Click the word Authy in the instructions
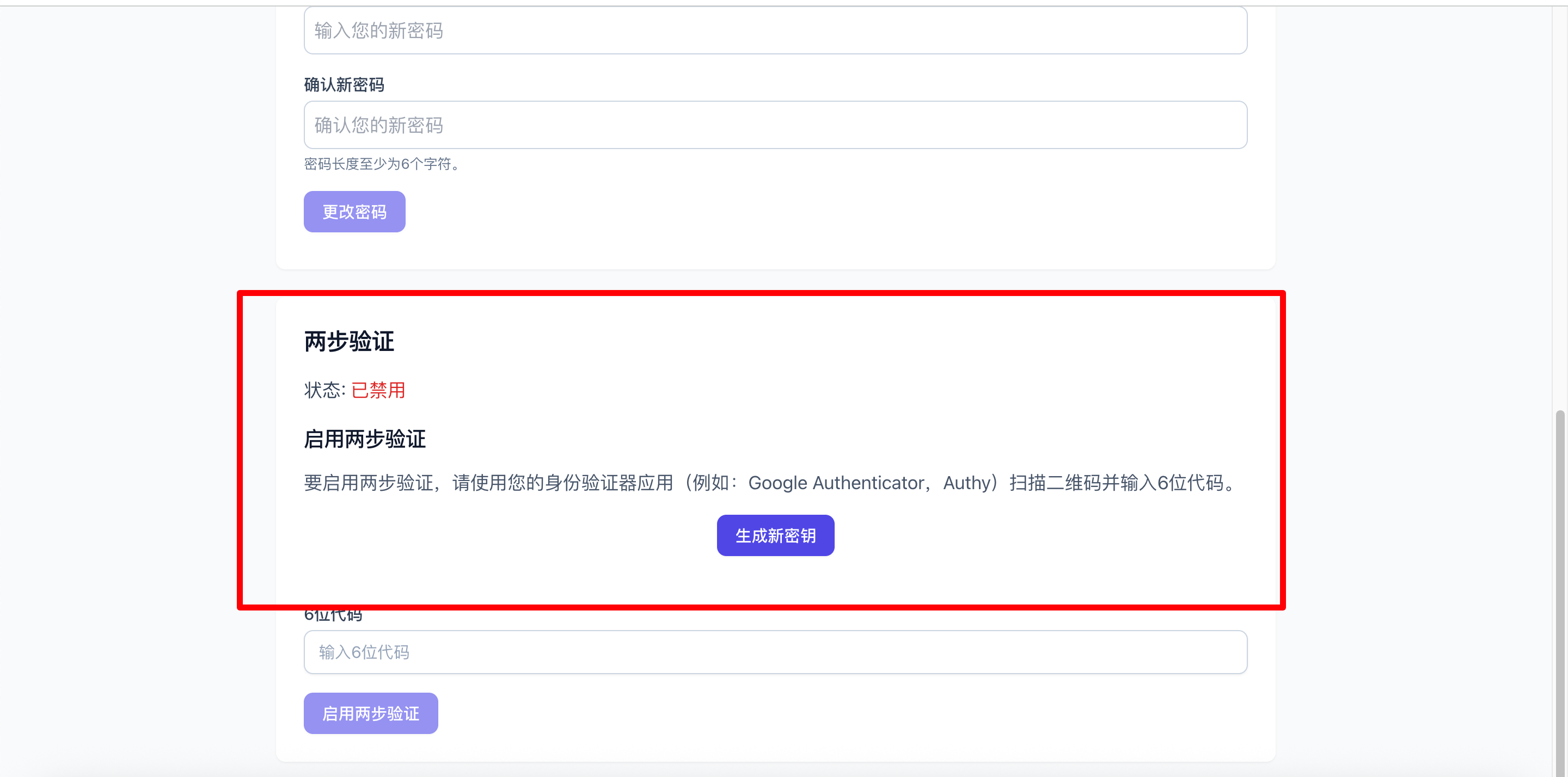This screenshot has height=777, width=1568. pyautogui.click(x=966, y=483)
